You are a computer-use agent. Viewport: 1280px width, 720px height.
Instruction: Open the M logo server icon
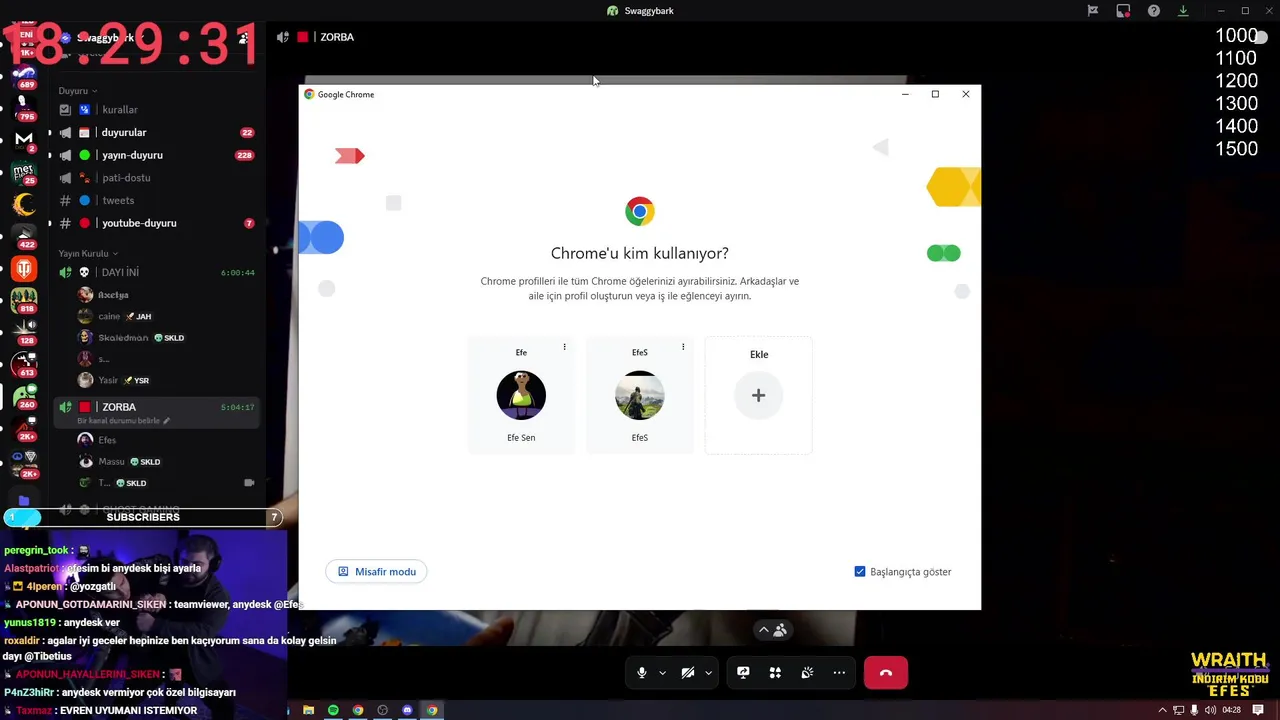(24, 139)
